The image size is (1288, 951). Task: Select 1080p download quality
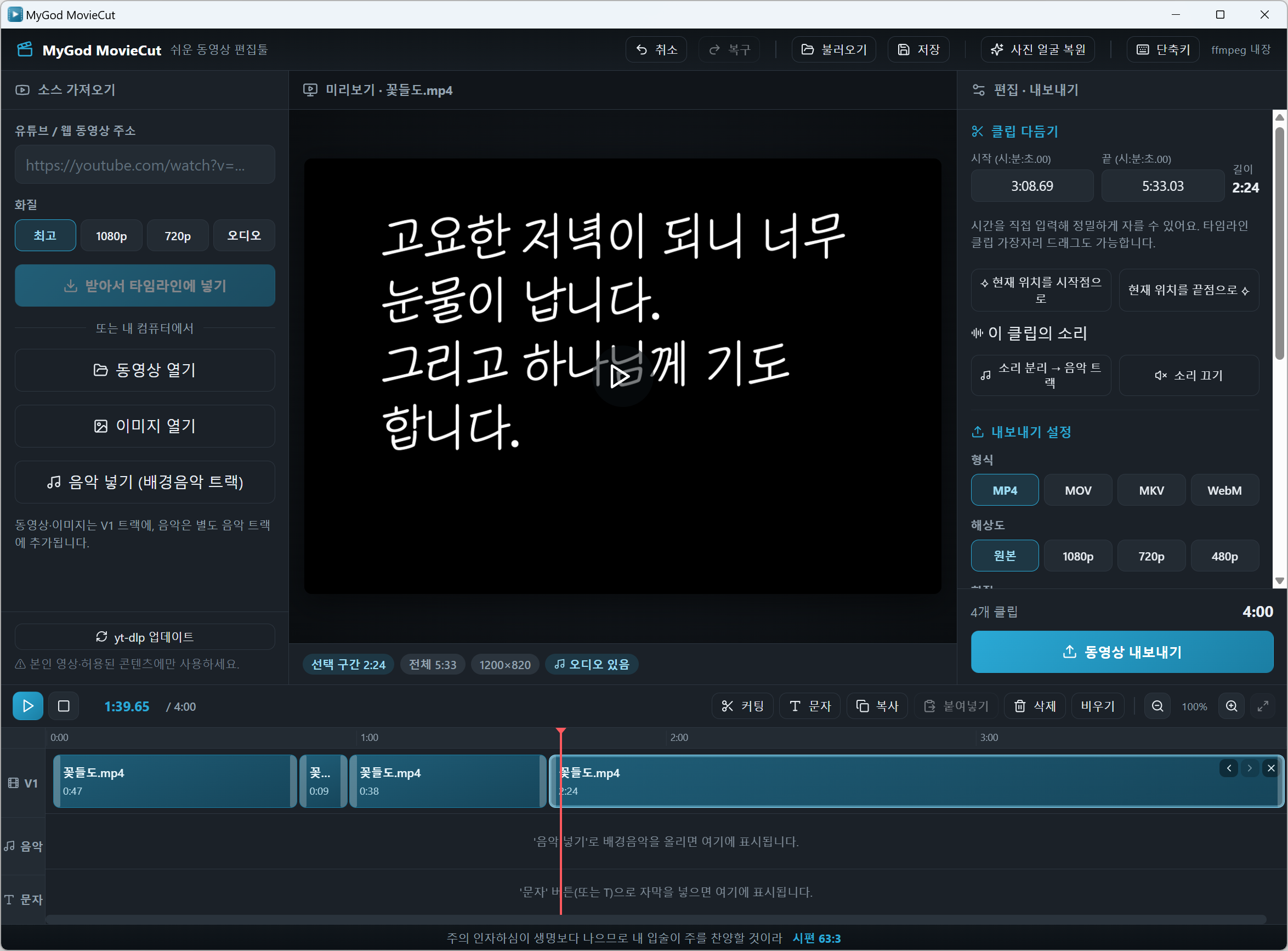coord(112,235)
